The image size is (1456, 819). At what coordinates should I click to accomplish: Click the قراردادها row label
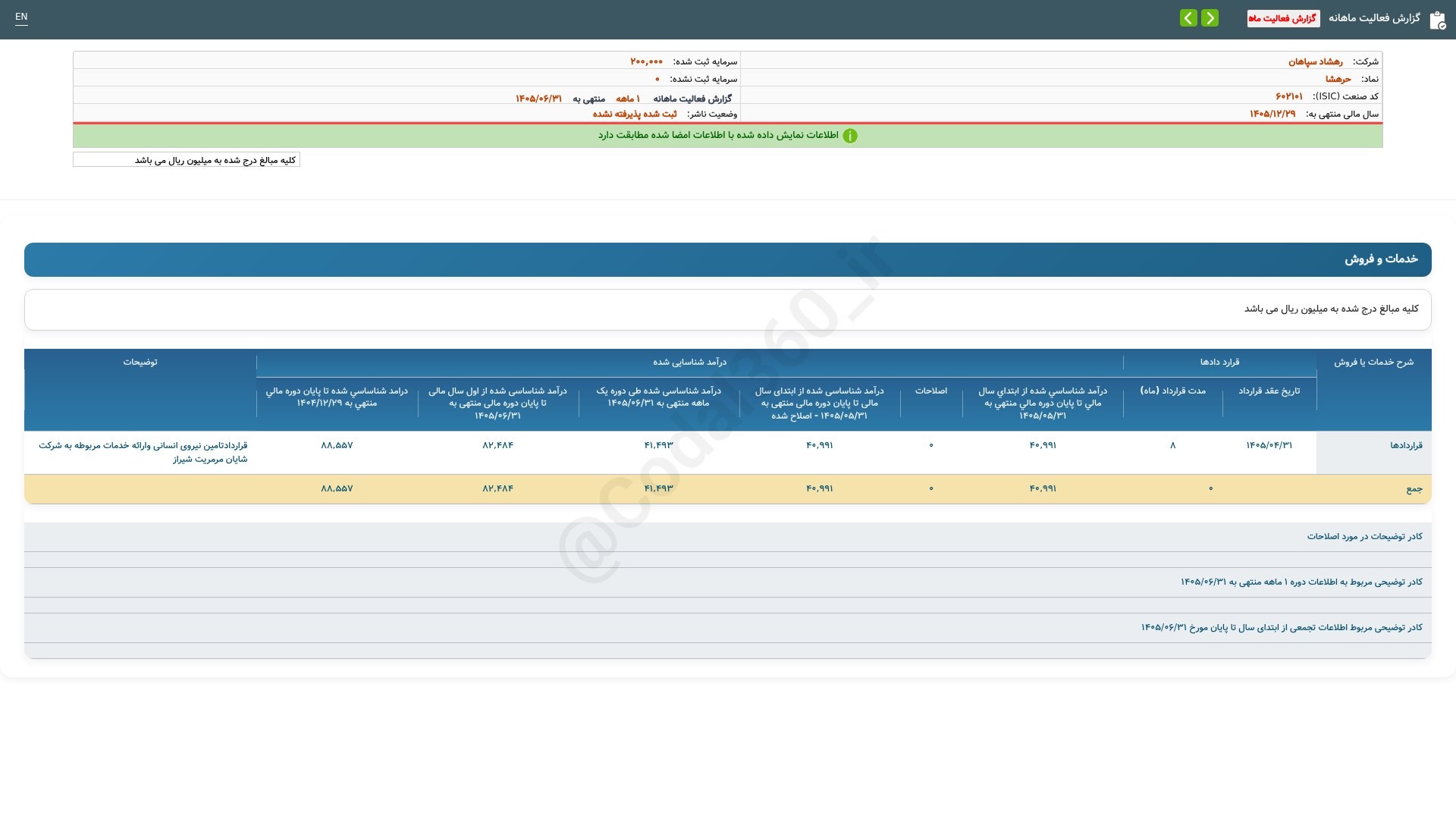(x=1406, y=446)
